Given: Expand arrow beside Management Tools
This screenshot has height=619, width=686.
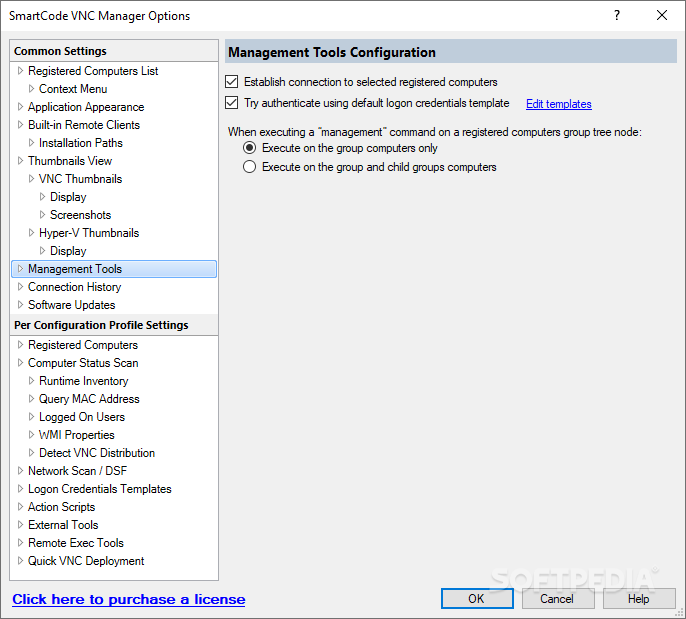Looking at the screenshot, I should point(20,269).
